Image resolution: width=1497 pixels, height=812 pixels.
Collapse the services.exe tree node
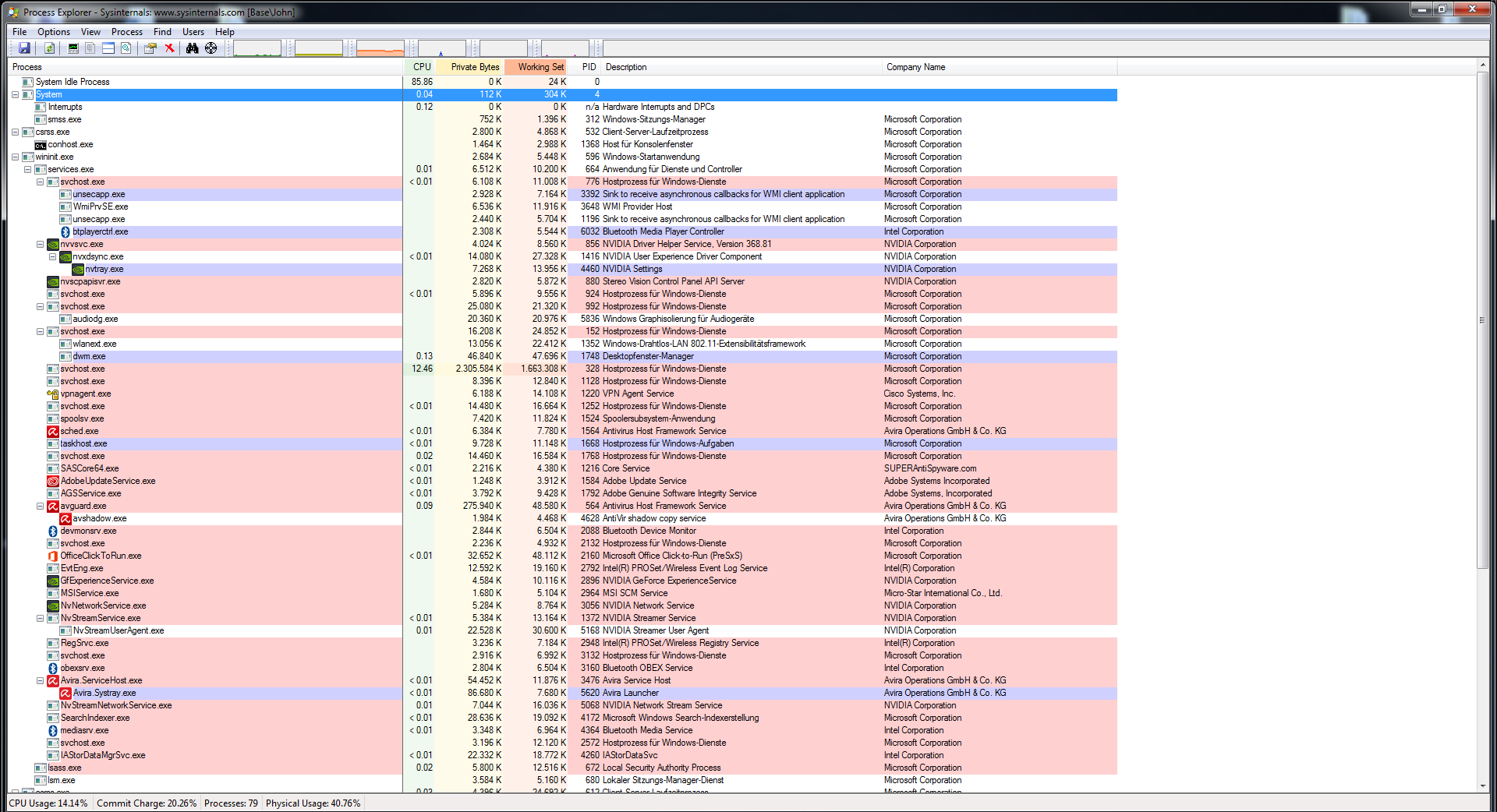coord(27,169)
